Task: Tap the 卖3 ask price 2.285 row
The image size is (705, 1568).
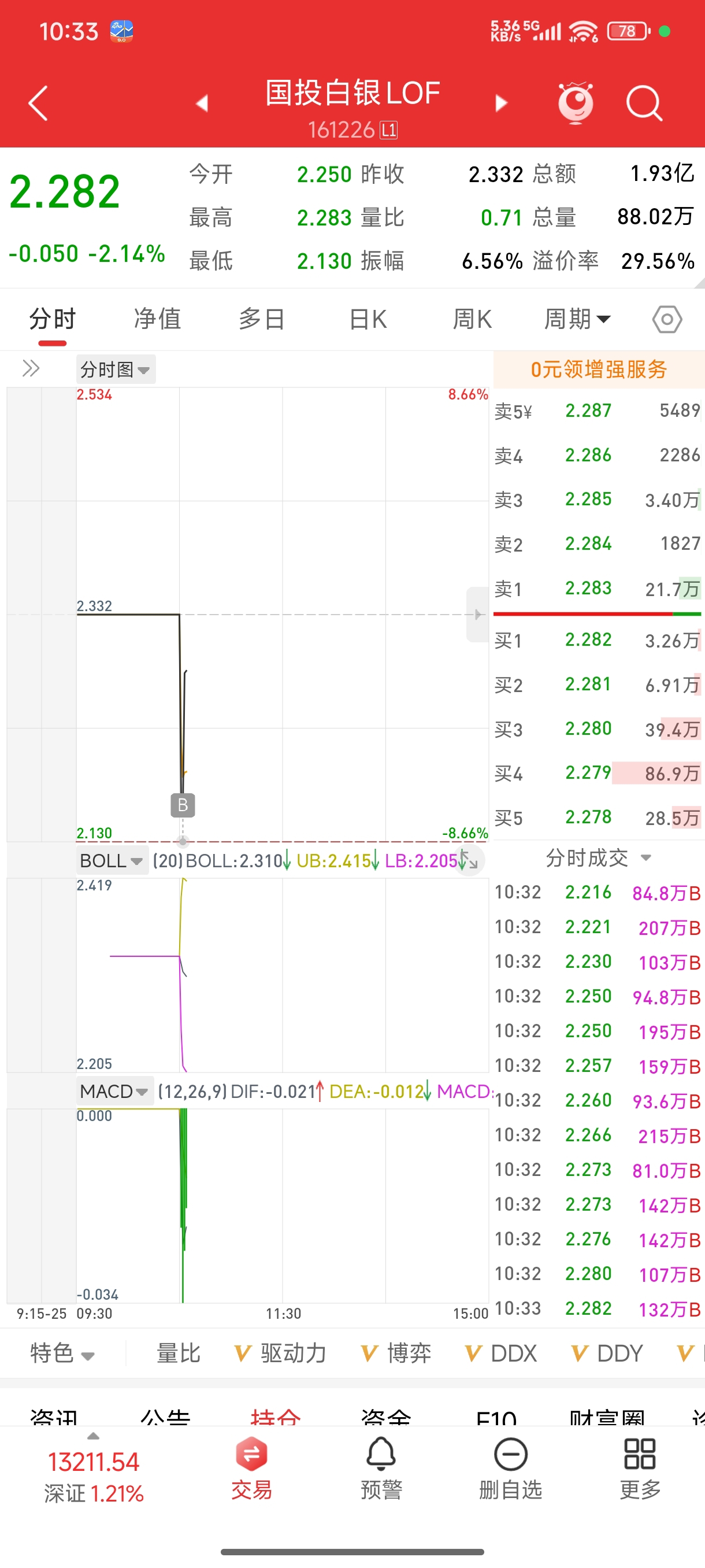Action: pyautogui.click(x=598, y=499)
